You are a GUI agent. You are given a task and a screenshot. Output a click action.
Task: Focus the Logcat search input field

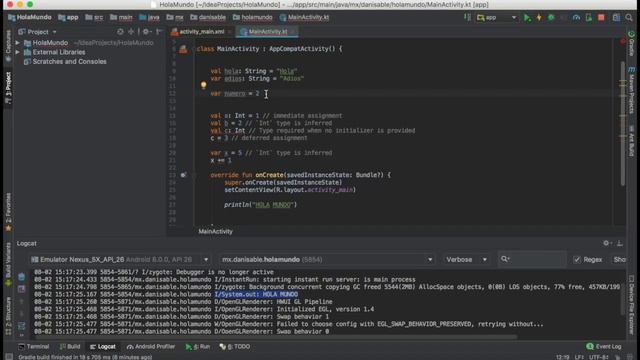532,260
